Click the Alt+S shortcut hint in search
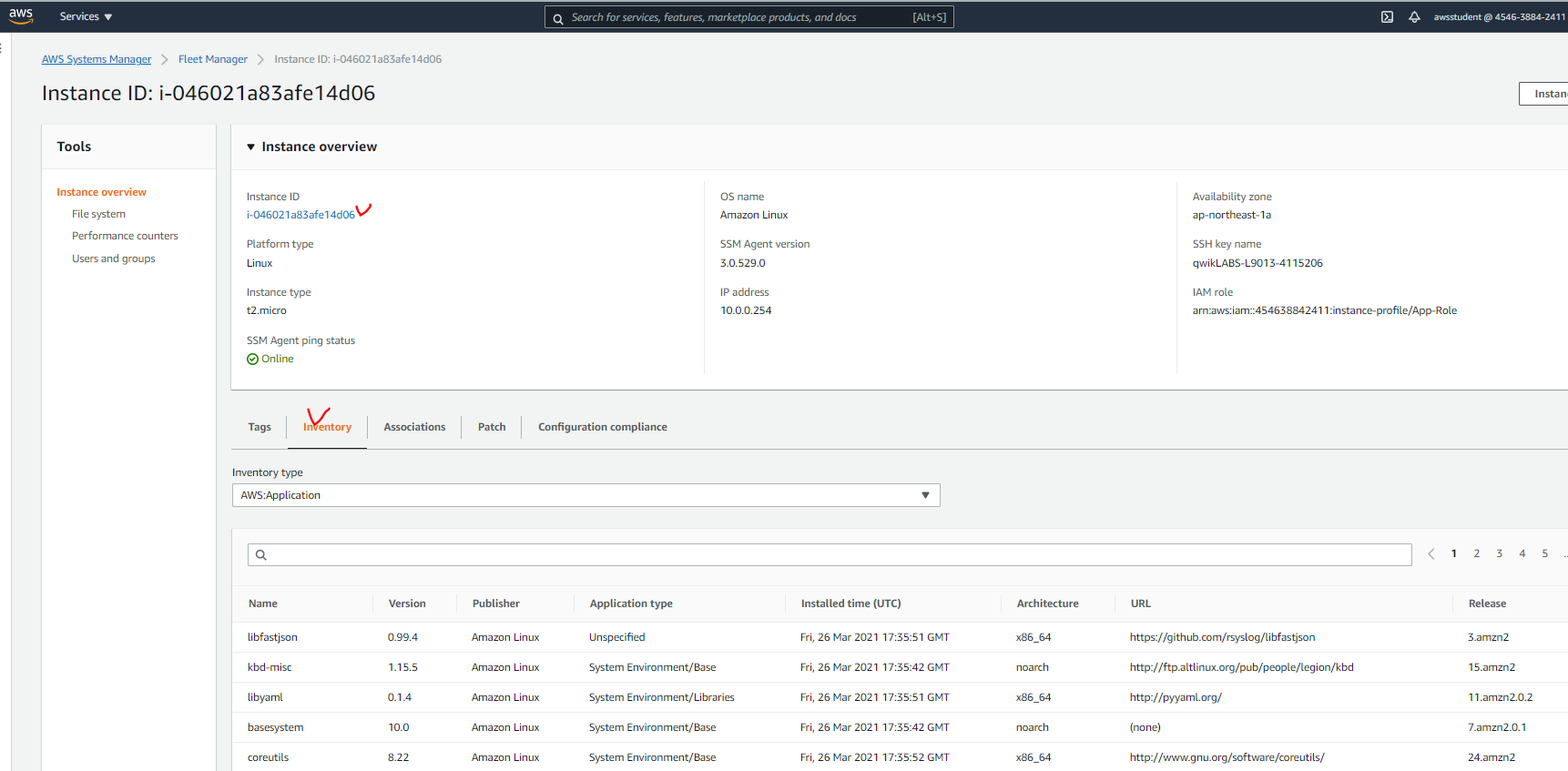 tap(929, 17)
